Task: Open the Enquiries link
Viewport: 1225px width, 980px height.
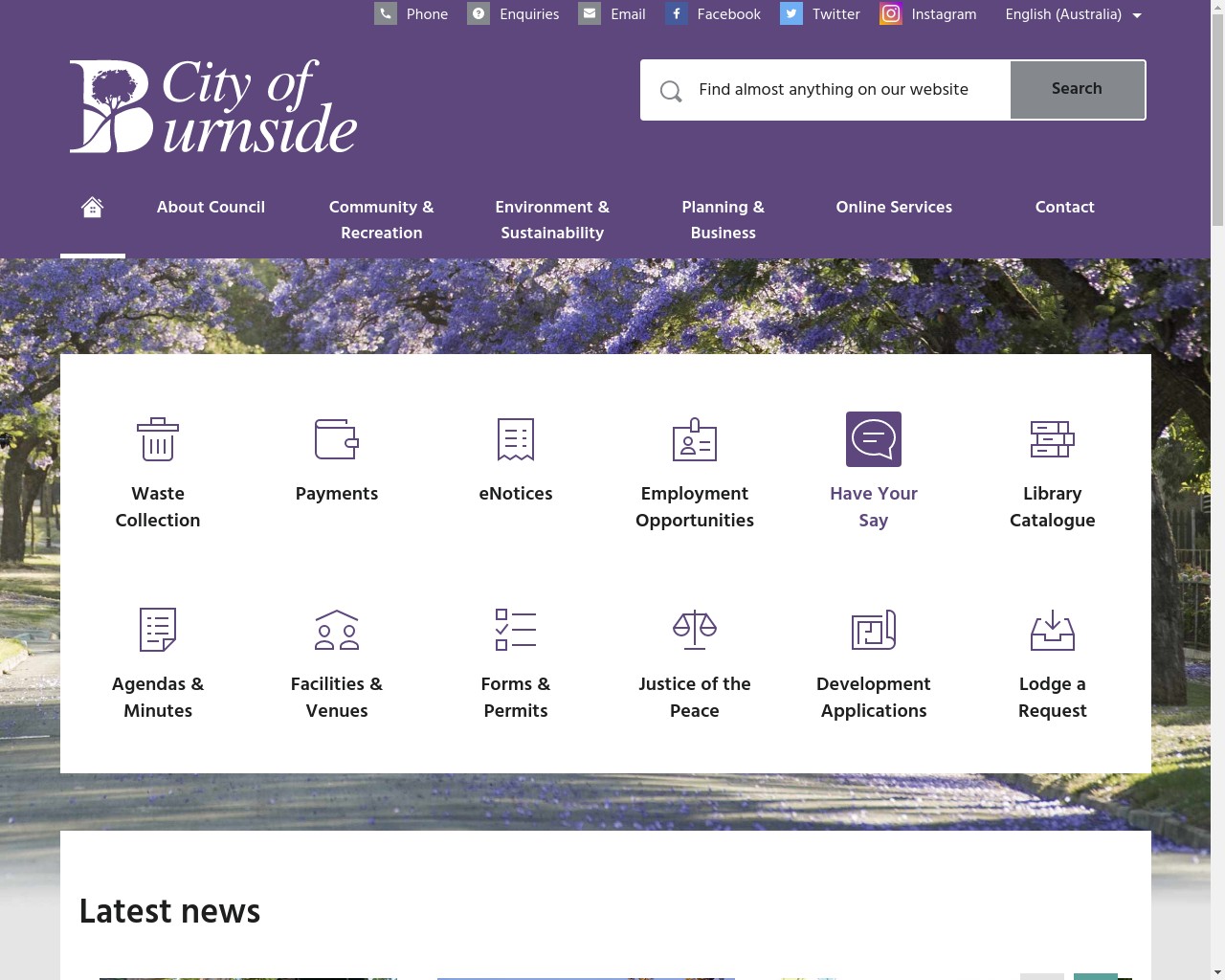Action: point(513,14)
